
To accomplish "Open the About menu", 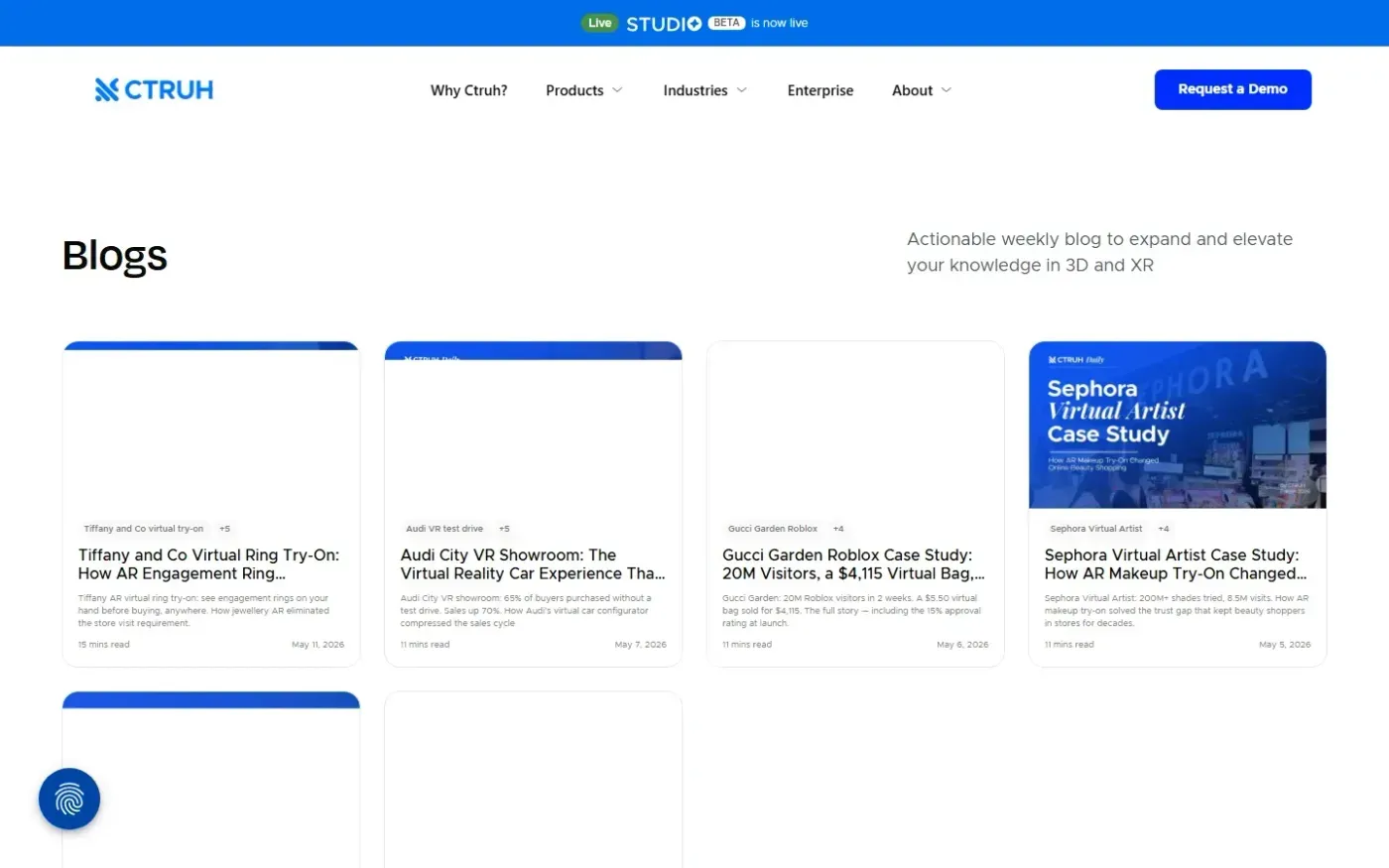I will point(913,90).
